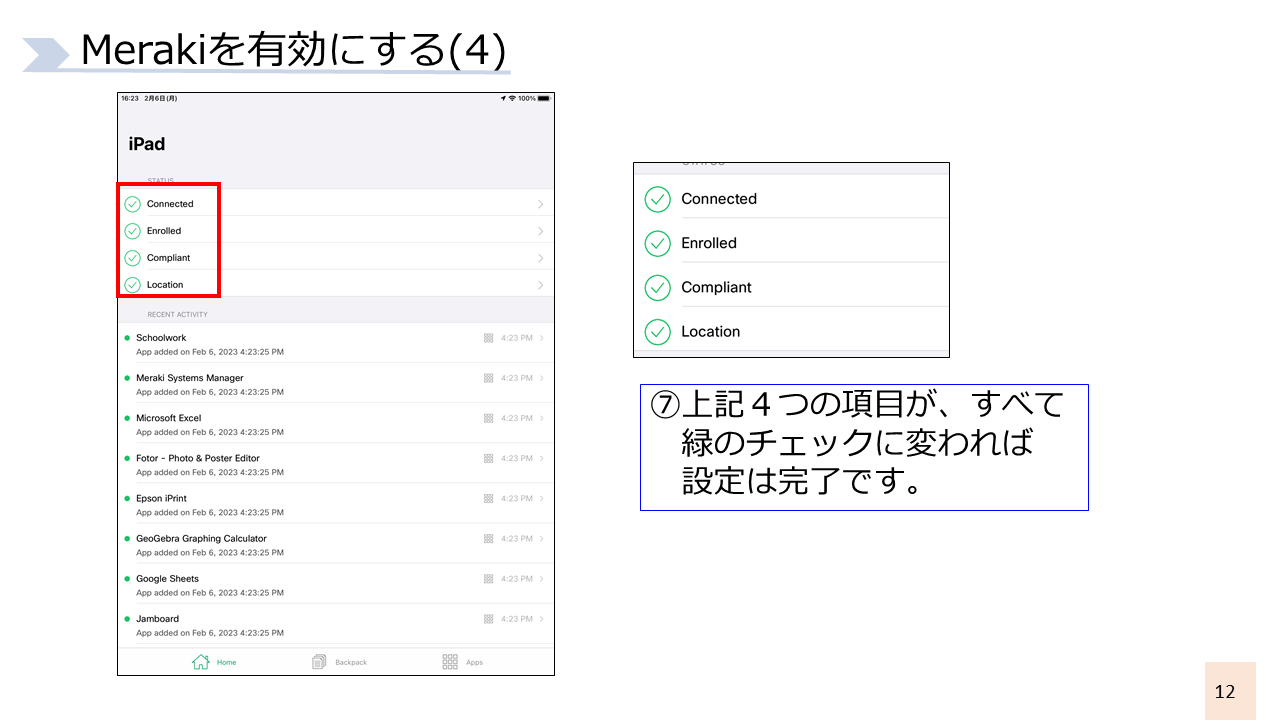Click the slide page number 12
Screen dimensions: 1280x720
(1225, 691)
